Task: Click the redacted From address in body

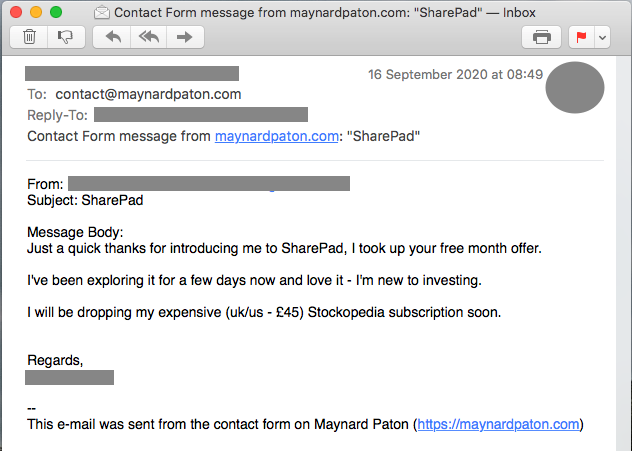Action: pyautogui.click(x=209, y=183)
